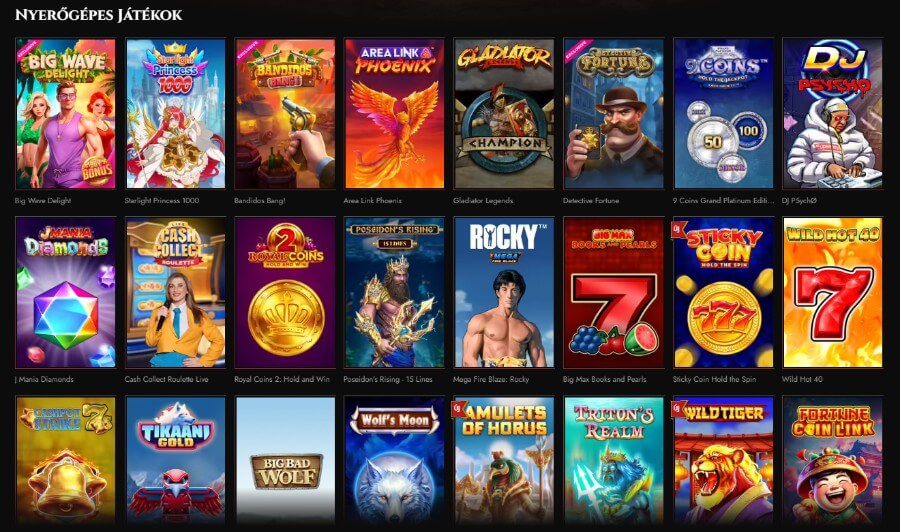Launch 9 Coins Grand Platinum Edition
Viewport: 900px width, 532px height.
(x=723, y=114)
